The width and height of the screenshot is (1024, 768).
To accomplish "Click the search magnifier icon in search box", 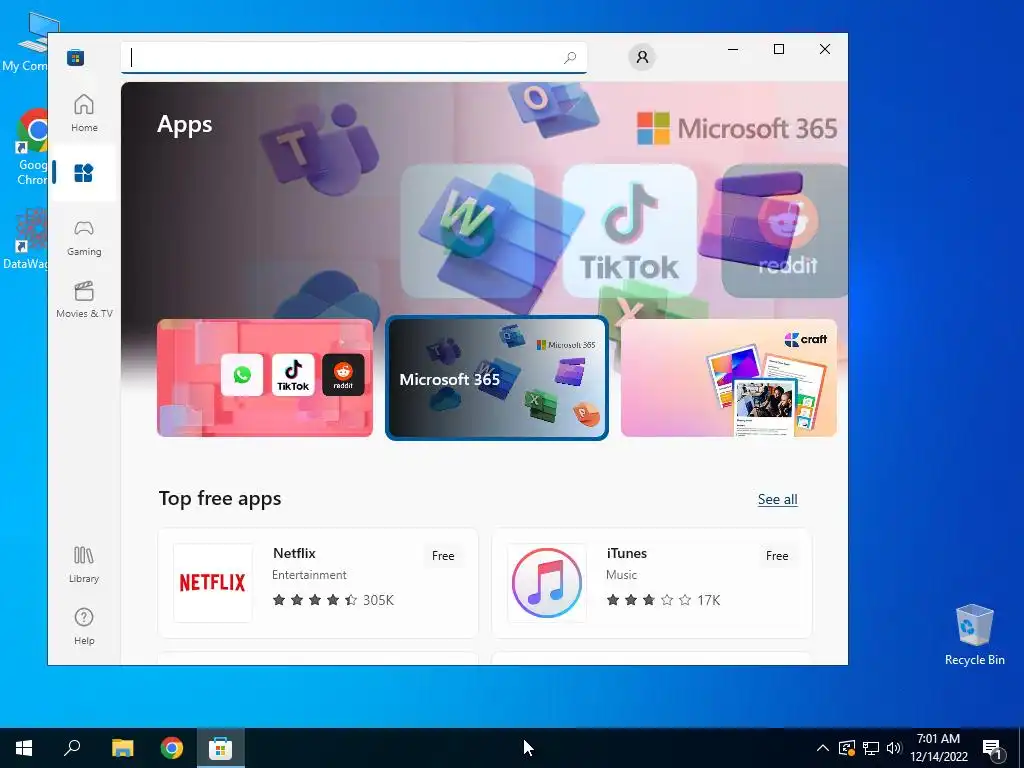I will [570, 57].
